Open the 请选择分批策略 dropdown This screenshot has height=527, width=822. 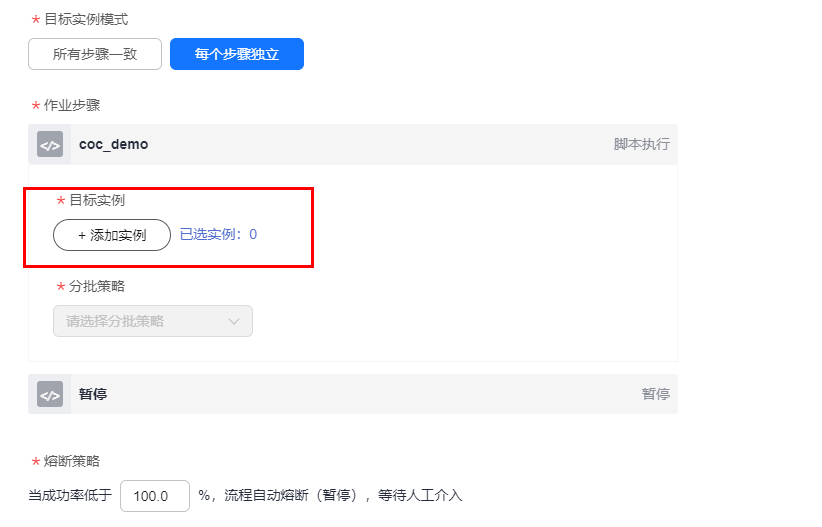[x=153, y=321]
